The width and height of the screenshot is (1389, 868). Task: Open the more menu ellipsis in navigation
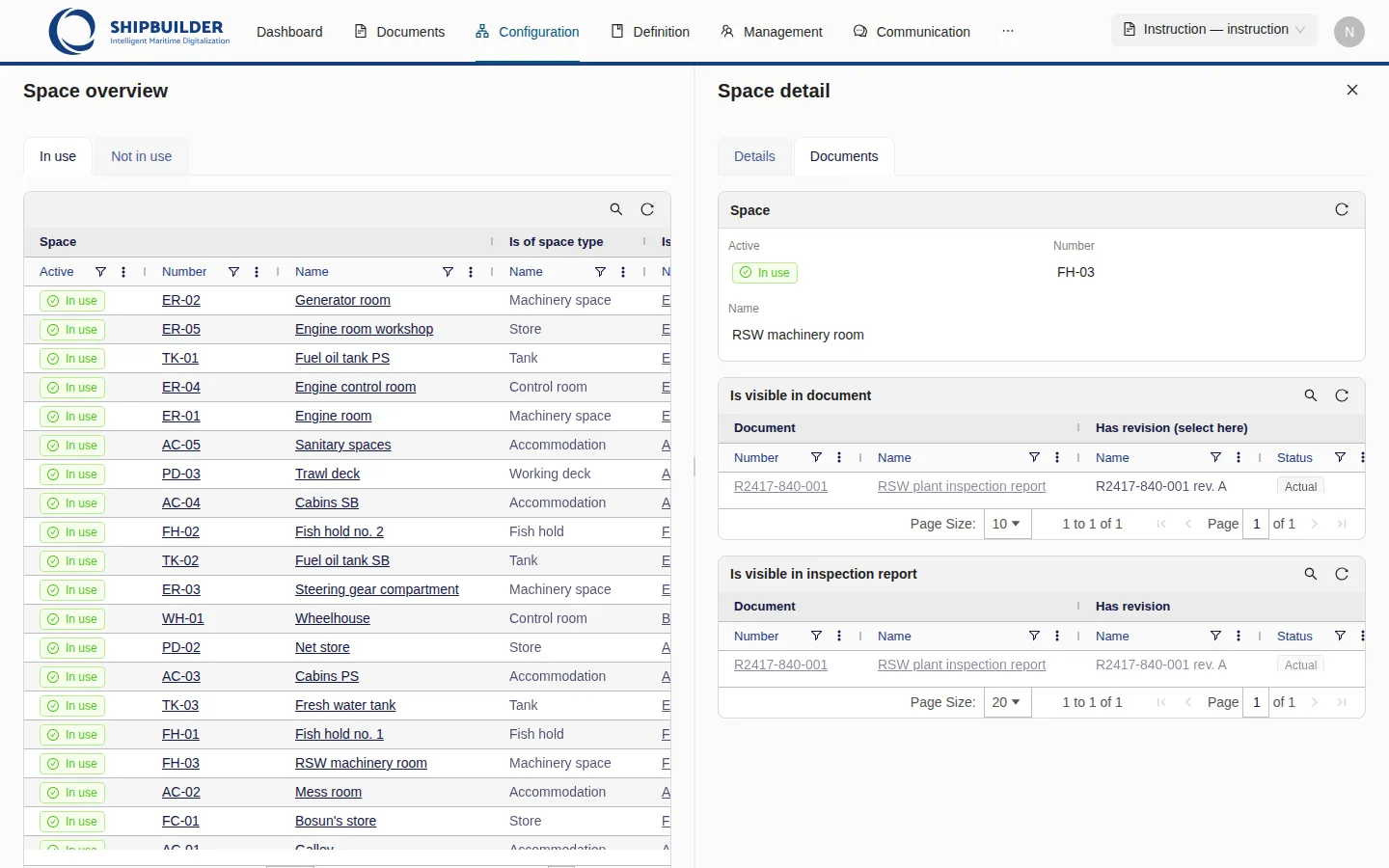(x=1008, y=31)
